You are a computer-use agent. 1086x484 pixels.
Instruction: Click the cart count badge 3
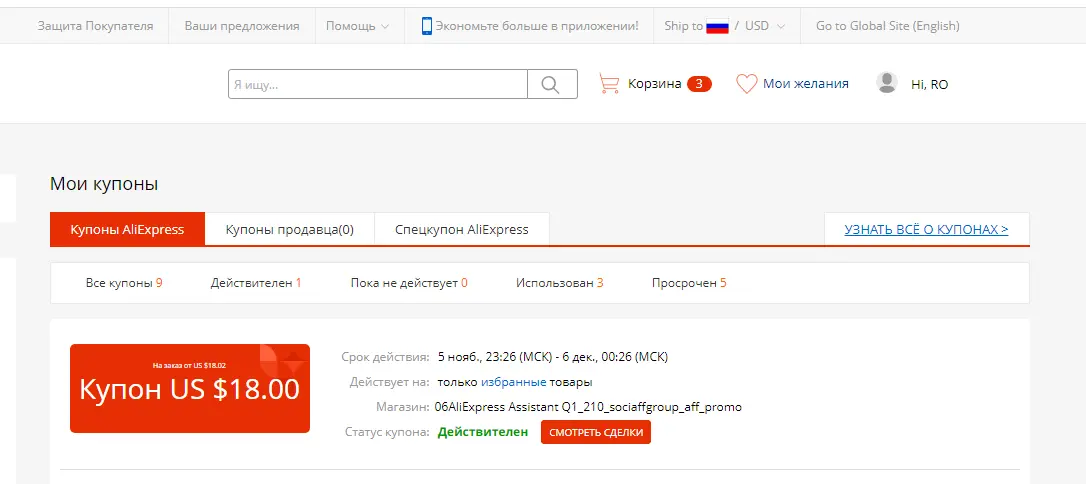coord(699,84)
